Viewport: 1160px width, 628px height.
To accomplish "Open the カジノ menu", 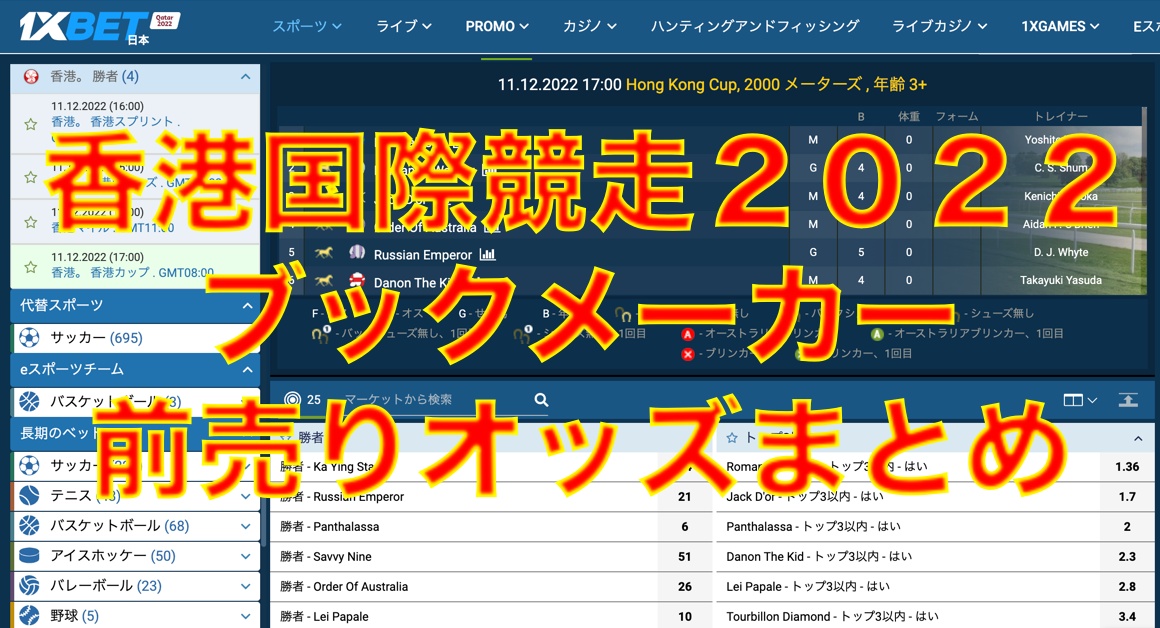I will [589, 27].
